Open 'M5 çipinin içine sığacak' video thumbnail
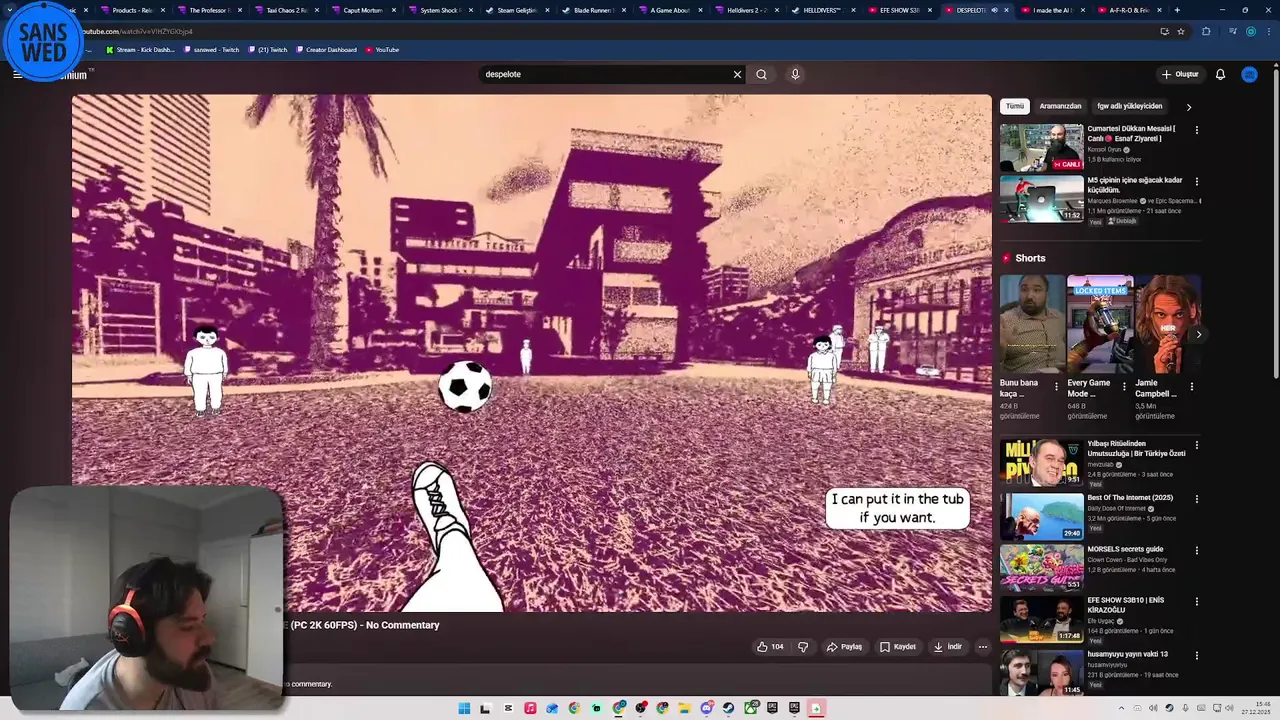The width and height of the screenshot is (1280, 720). pyautogui.click(x=1041, y=199)
